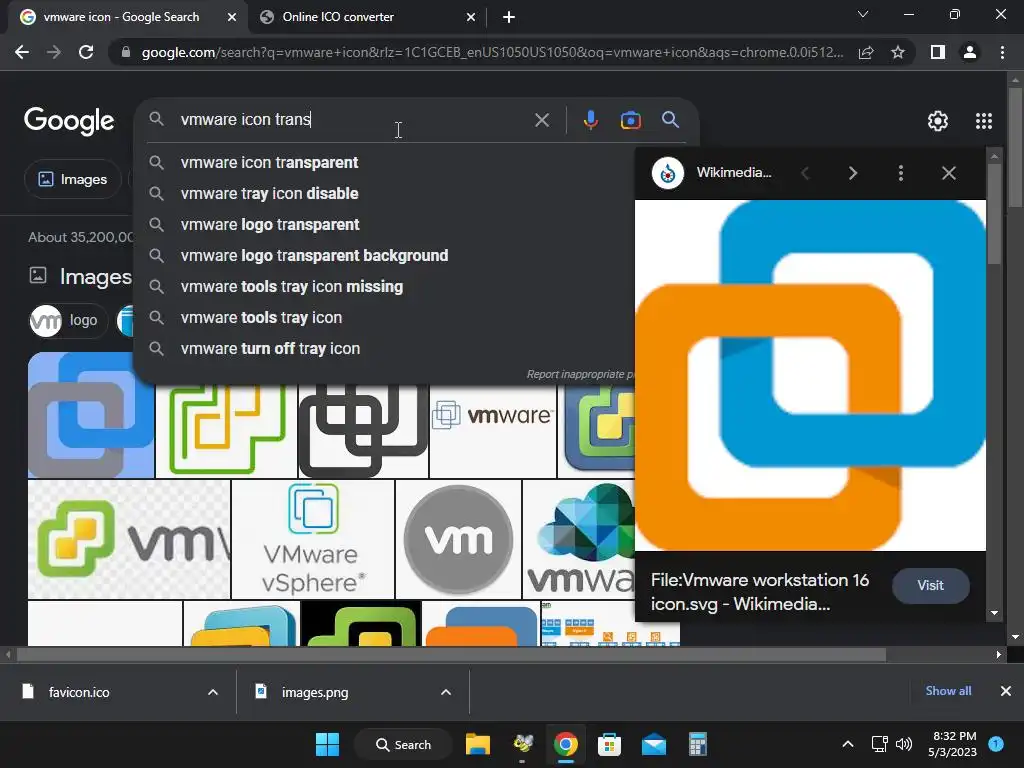This screenshot has width=1024, height=768.
Task: Click Show all downloads
Action: coord(948,691)
